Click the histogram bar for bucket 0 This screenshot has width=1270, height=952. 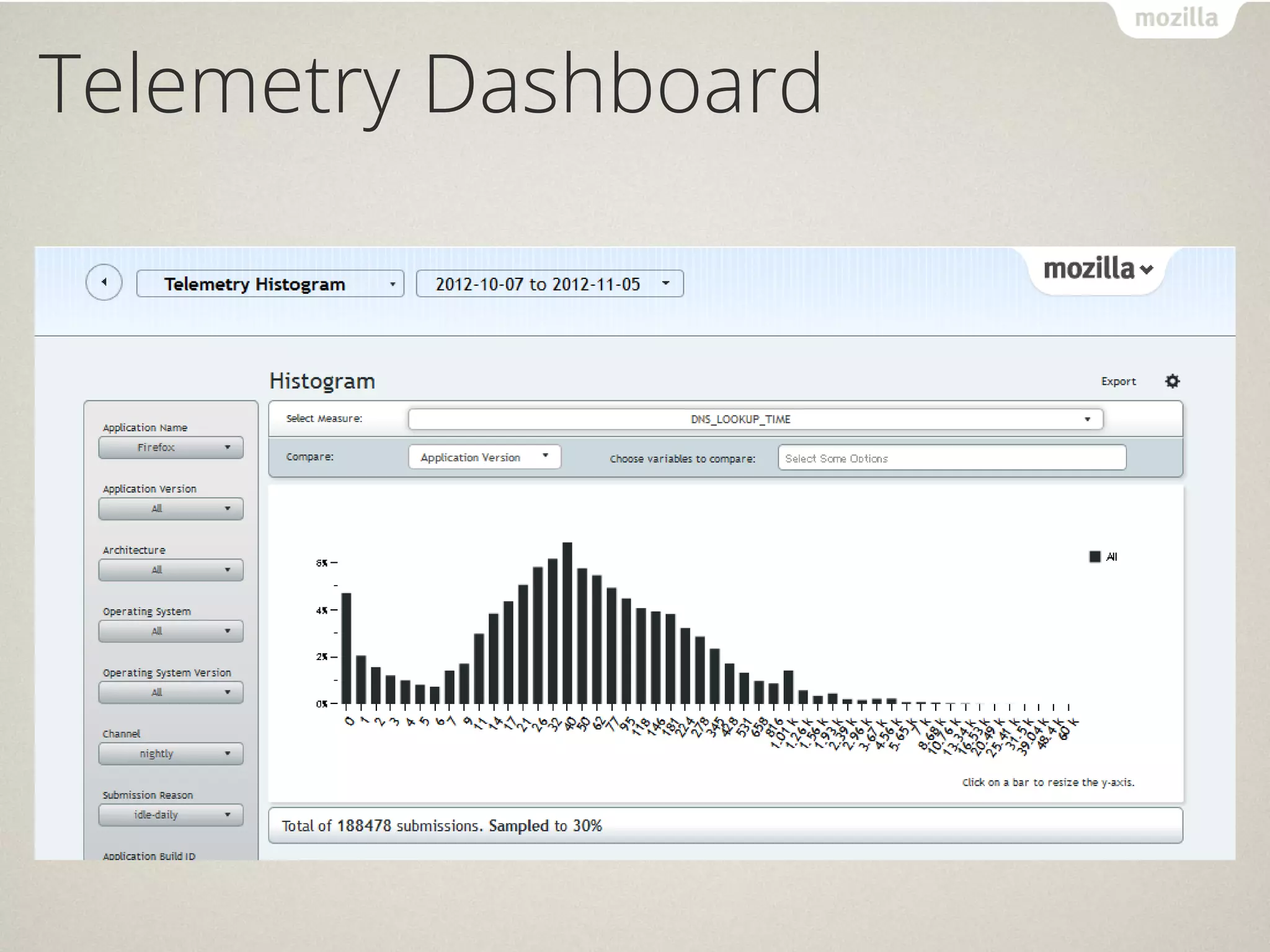(346, 648)
